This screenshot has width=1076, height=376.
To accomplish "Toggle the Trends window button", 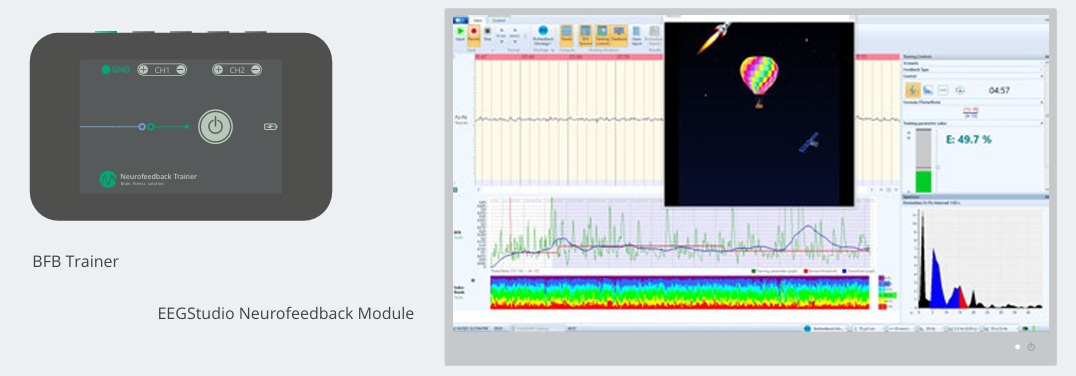I will (x=566, y=36).
